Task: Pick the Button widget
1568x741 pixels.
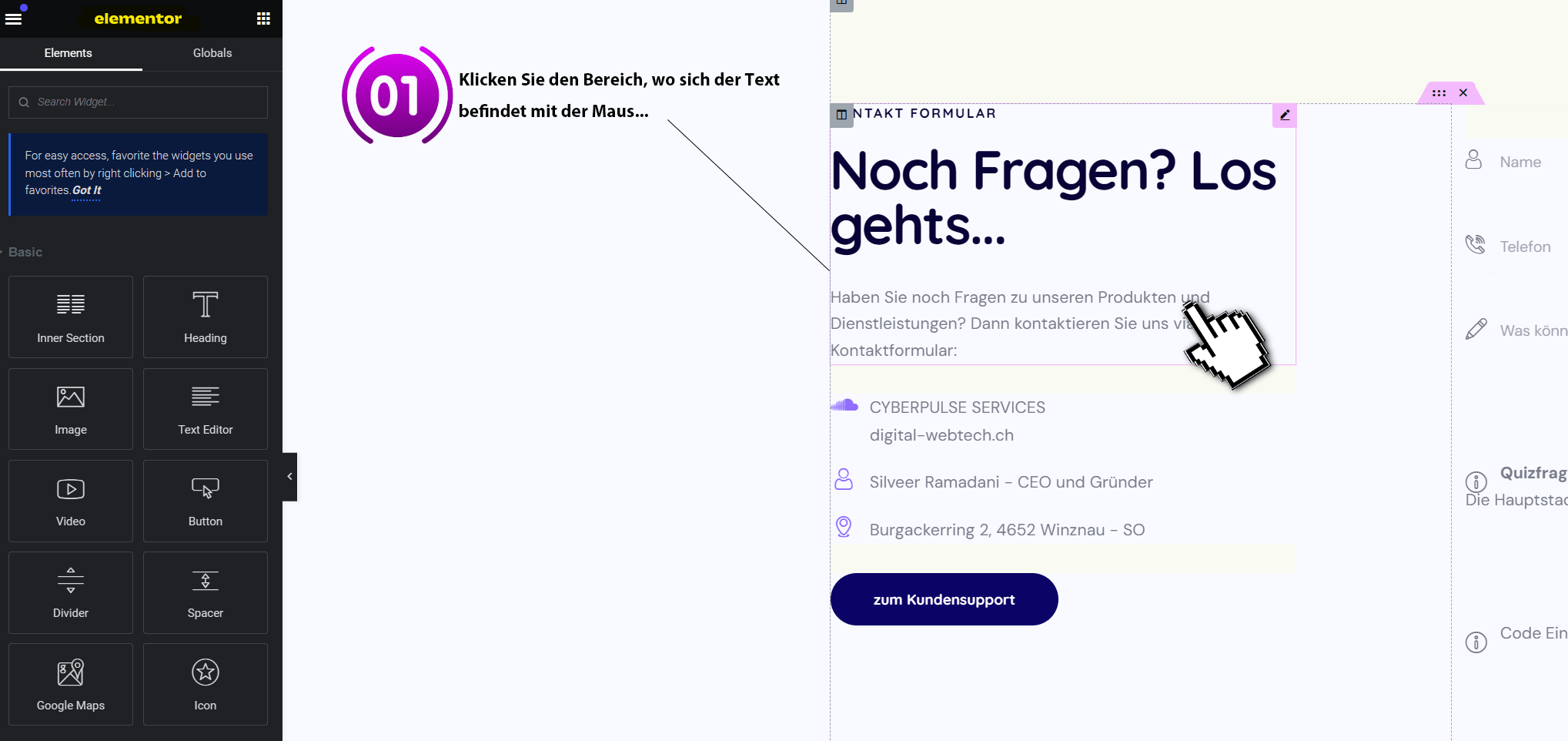Action: [205, 501]
